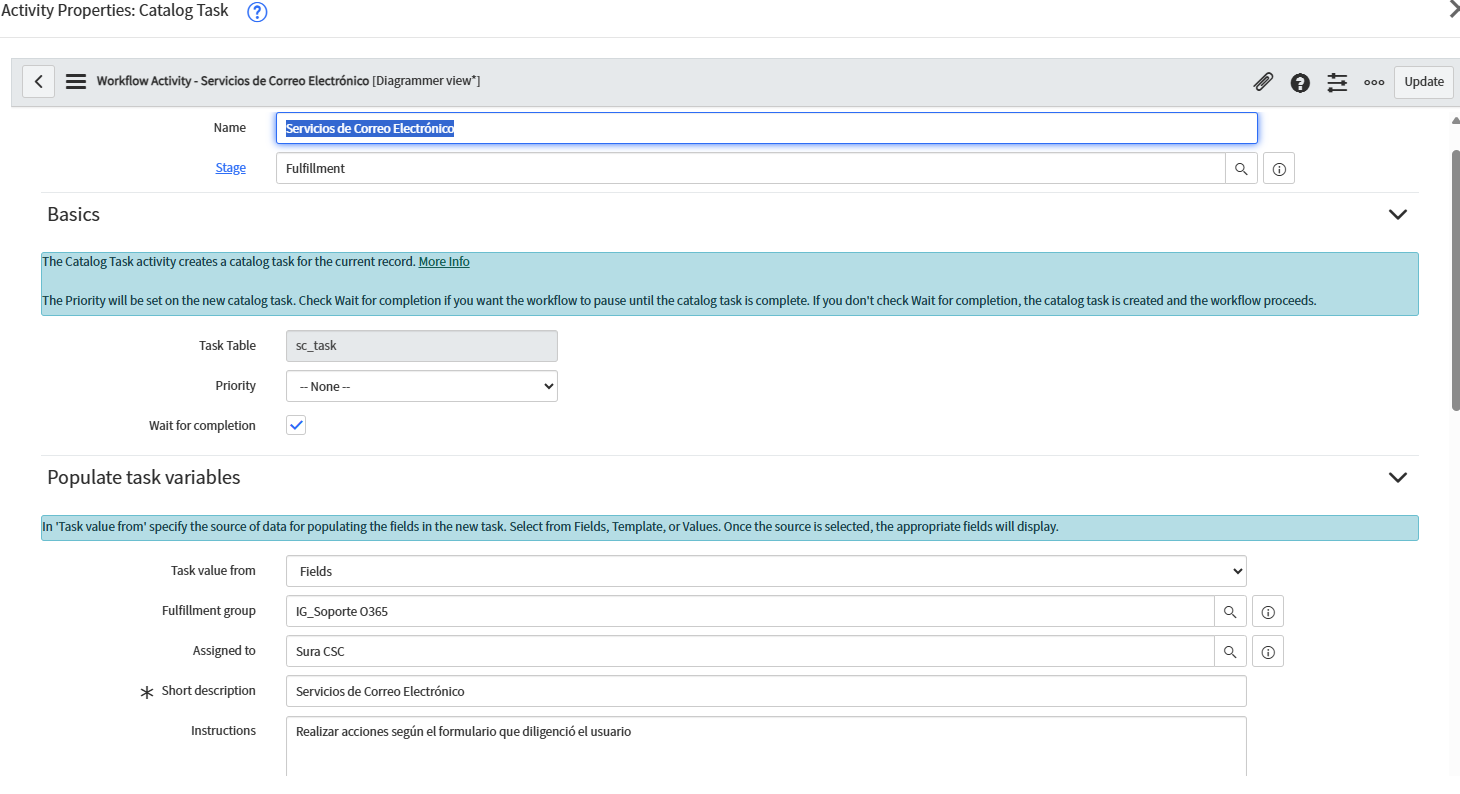
Task: Click the Stage field lookup magnifier
Action: point(1241,169)
